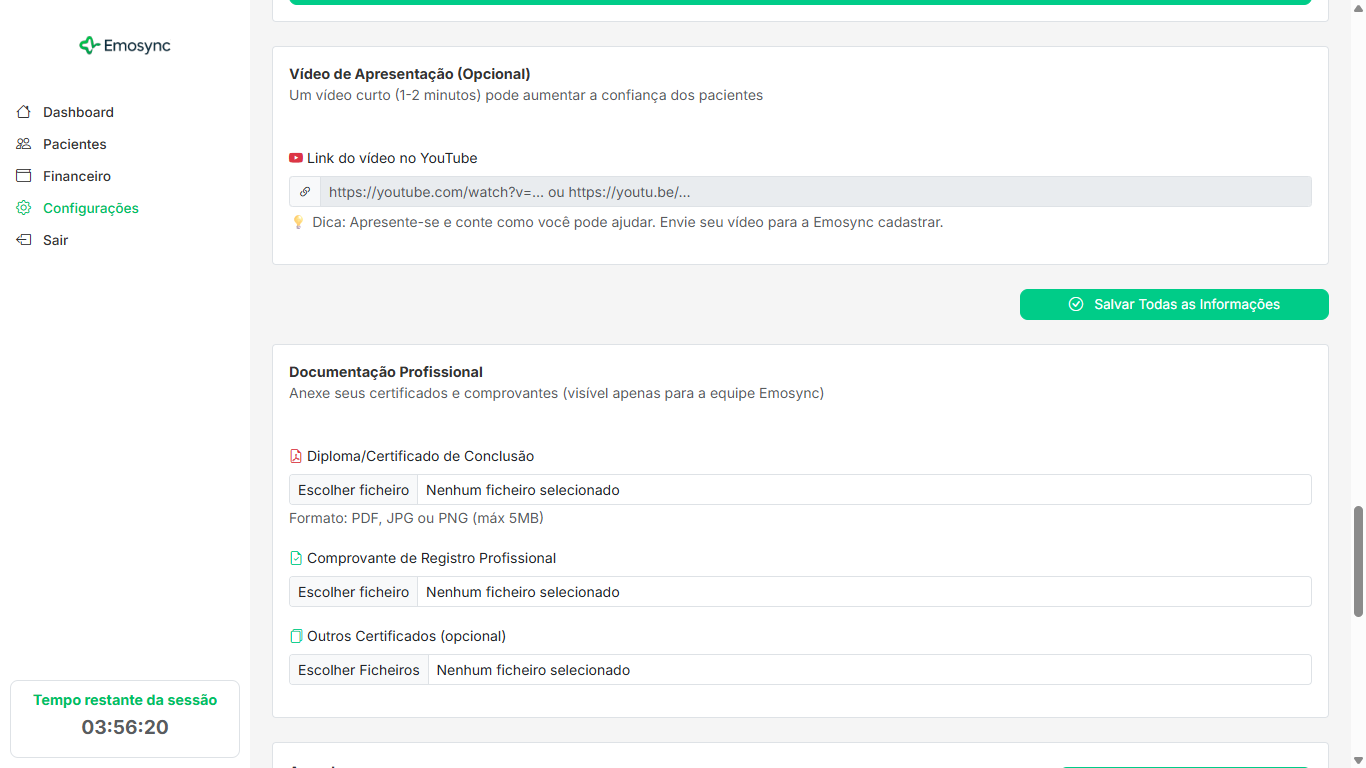Viewport: 1366px width, 768px height.
Task: Click the green document icon for Comprovante de Registro
Action: [295, 557]
